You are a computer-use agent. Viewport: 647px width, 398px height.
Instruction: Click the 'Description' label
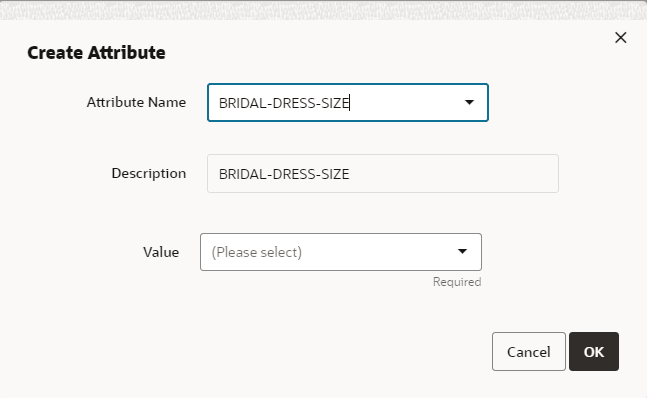[149, 174]
